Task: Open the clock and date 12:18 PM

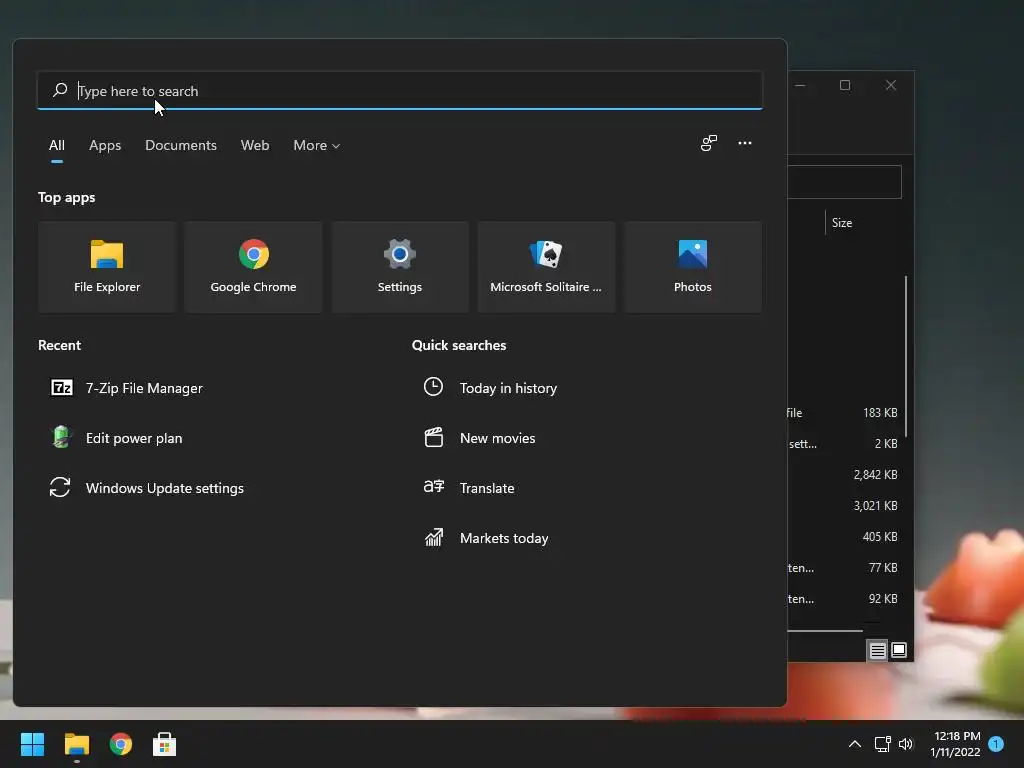Action: 956,744
